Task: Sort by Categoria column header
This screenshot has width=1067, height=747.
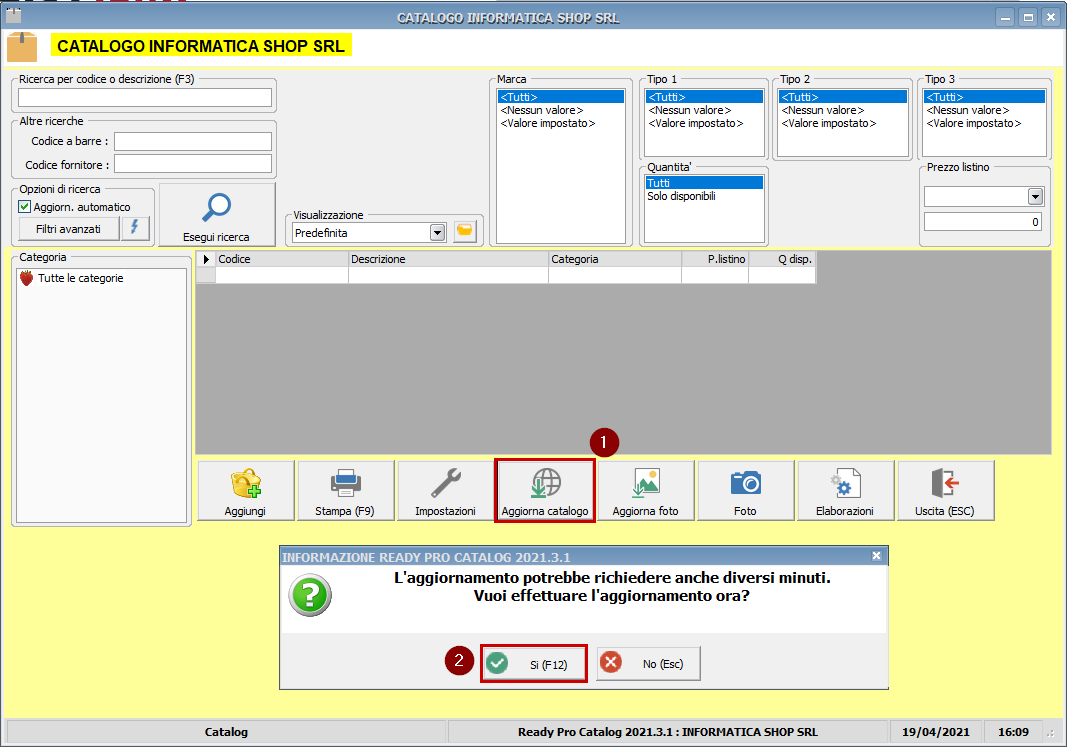Action: [615, 259]
